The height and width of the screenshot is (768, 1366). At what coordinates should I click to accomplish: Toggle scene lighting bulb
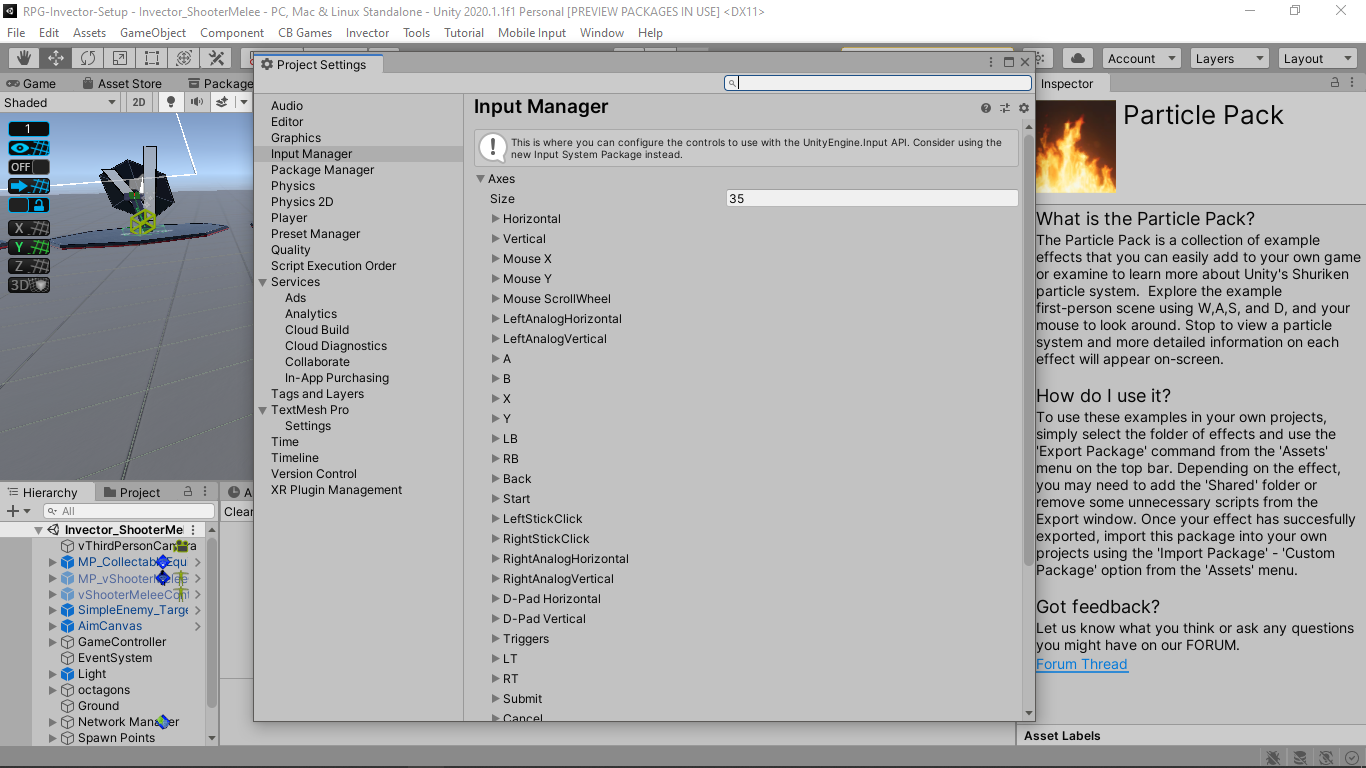pyautogui.click(x=171, y=102)
